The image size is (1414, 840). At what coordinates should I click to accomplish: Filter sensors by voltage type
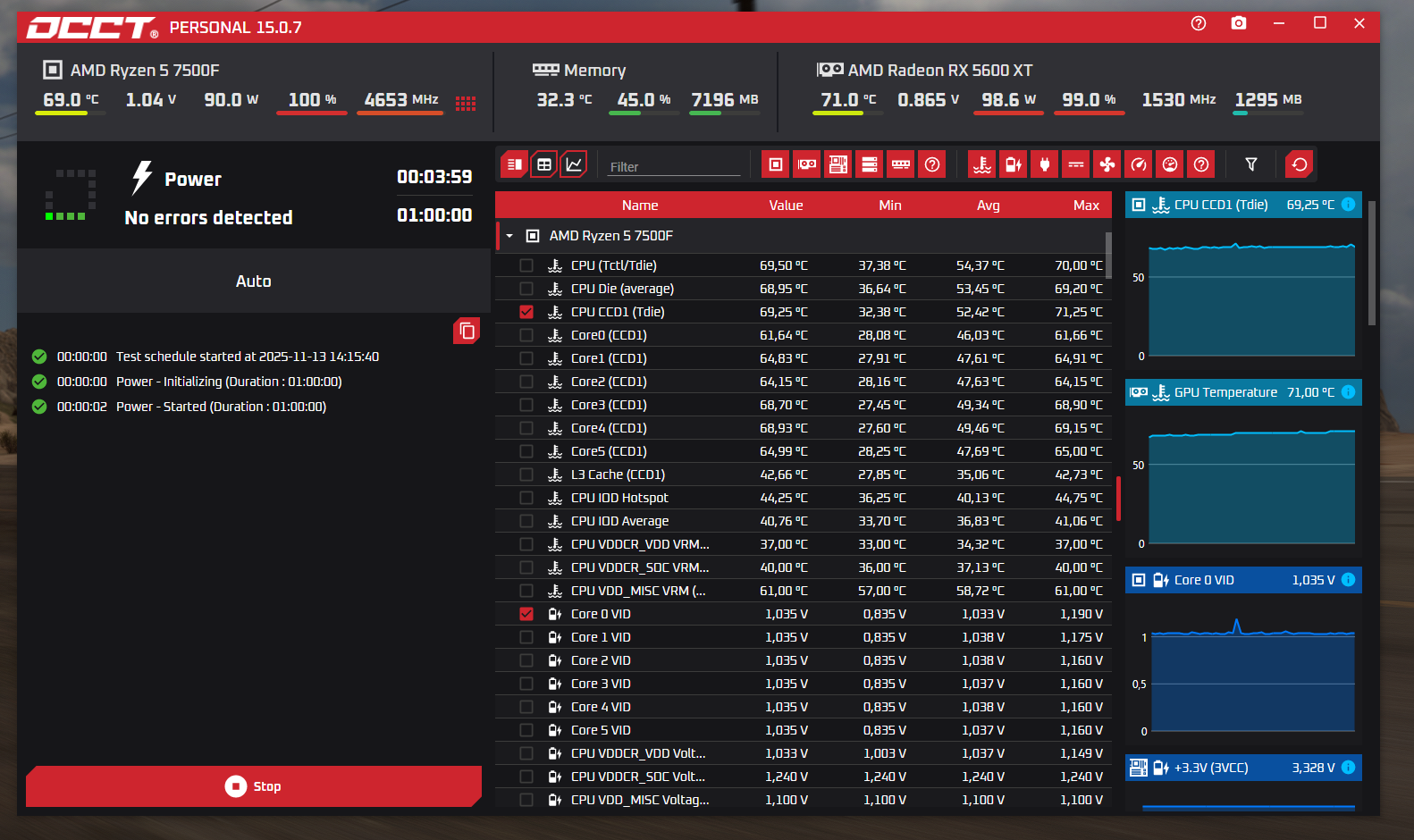(x=1014, y=164)
